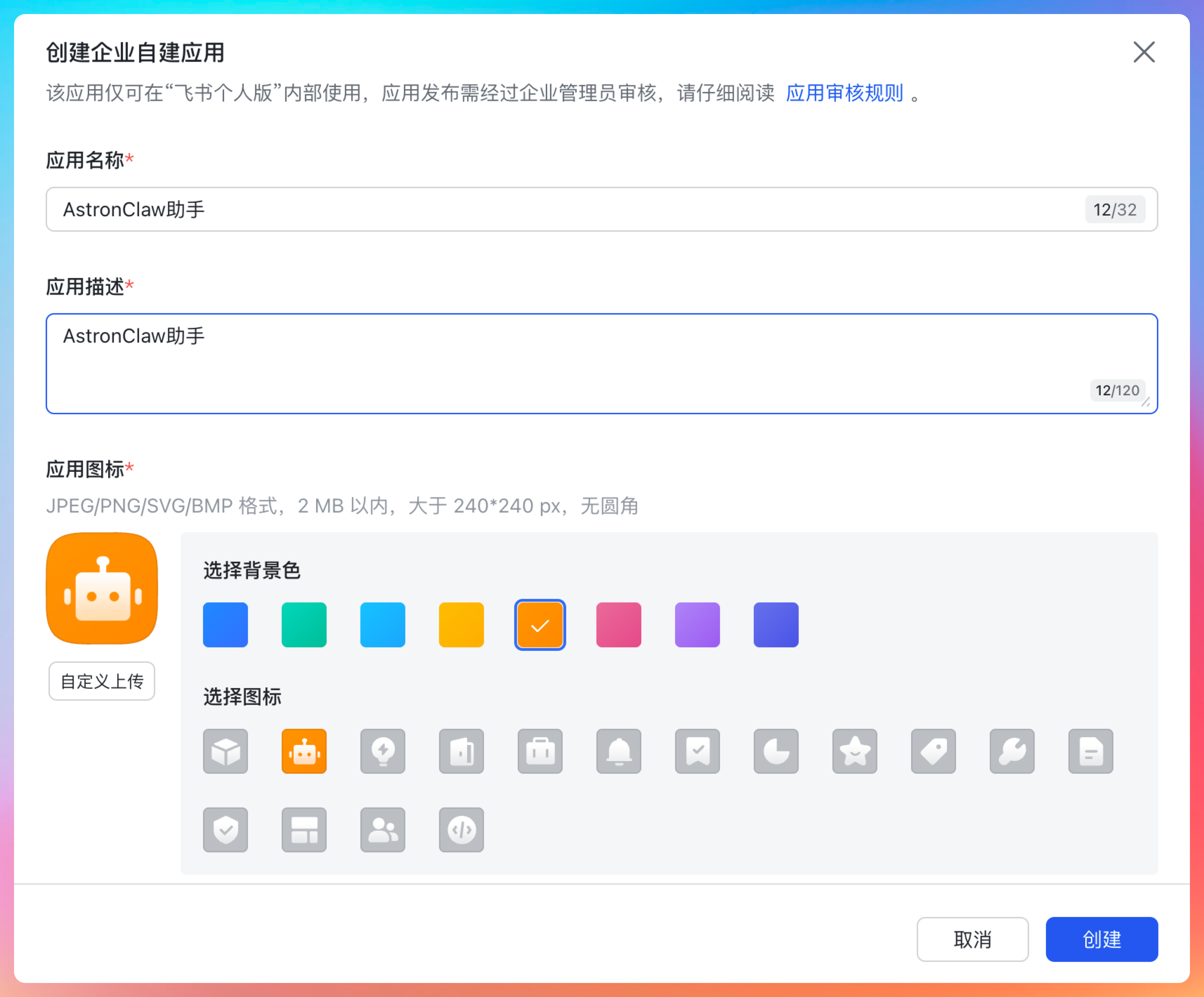Select the star face icon
Viewport: 1204px width, 997px height.
pos(854,751)
